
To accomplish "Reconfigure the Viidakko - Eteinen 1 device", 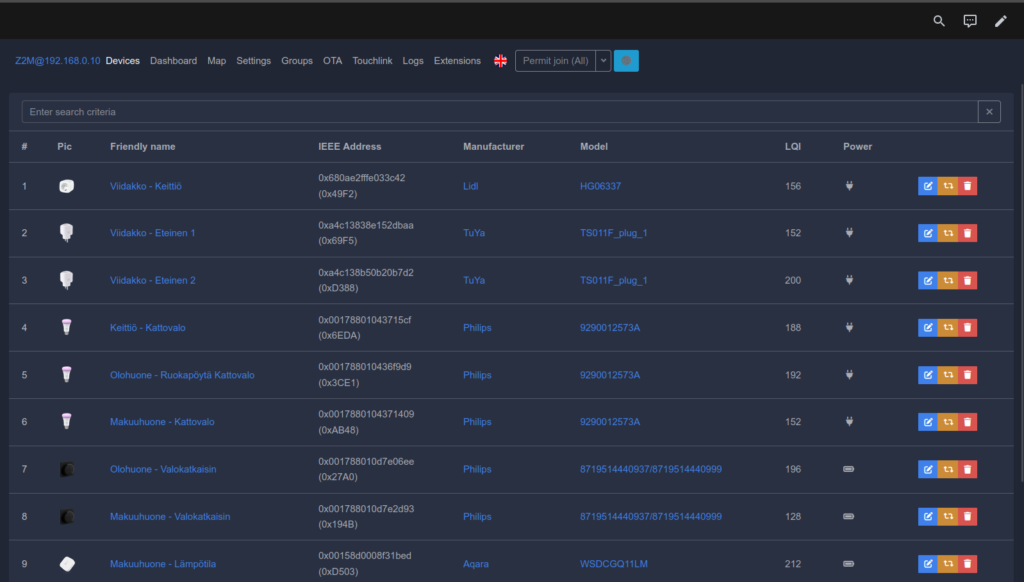I will [947, 232].
